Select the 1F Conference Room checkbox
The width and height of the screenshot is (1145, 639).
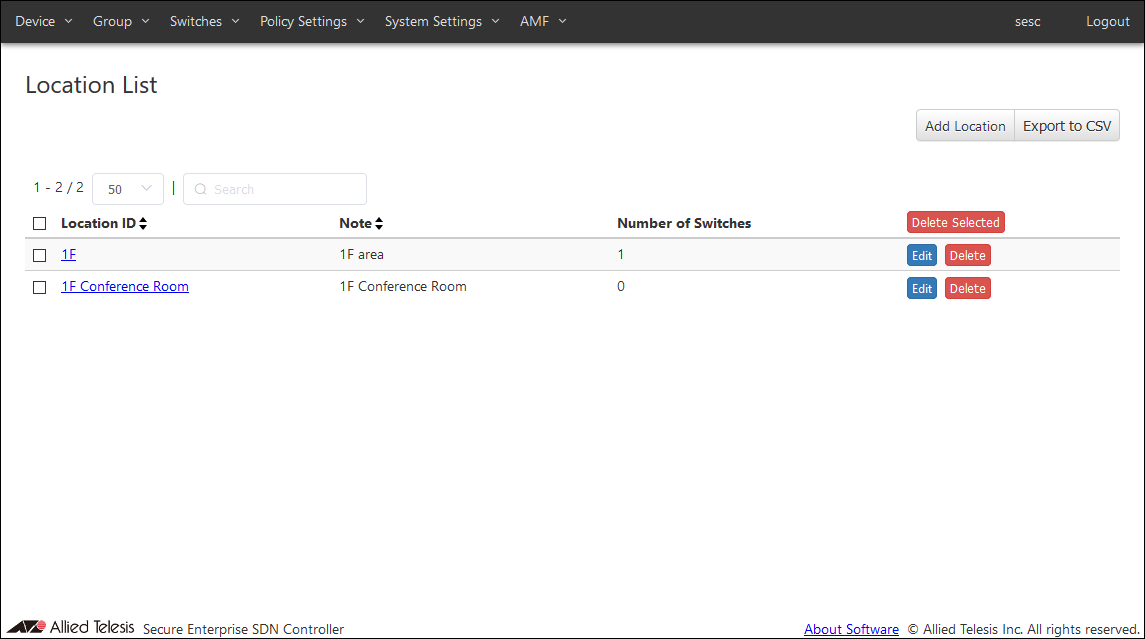[40, 287]
